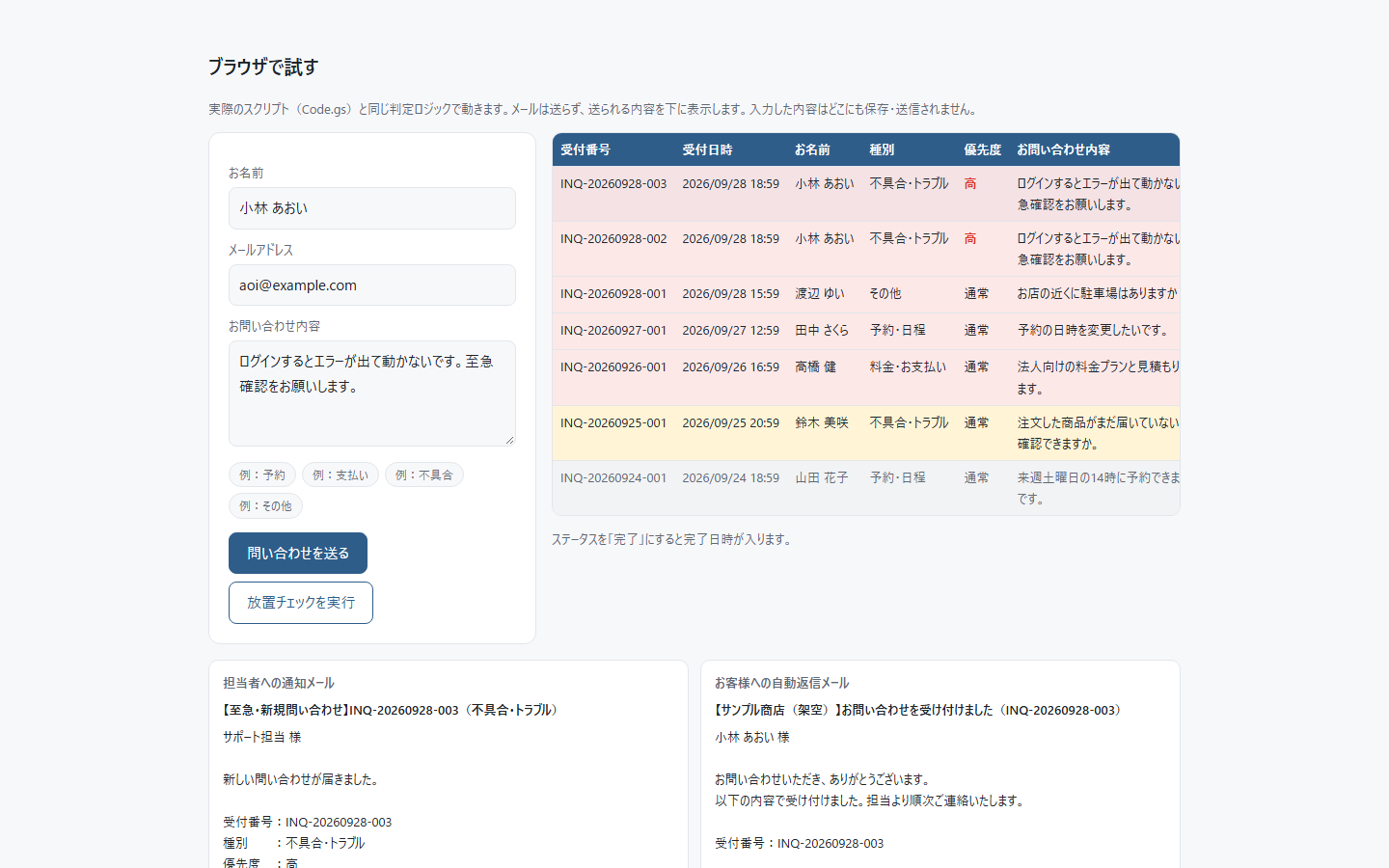Click the お名前 field containing 小林 あおい
This screenshot has height=868, width=1389.
click(x=372, y=208)
